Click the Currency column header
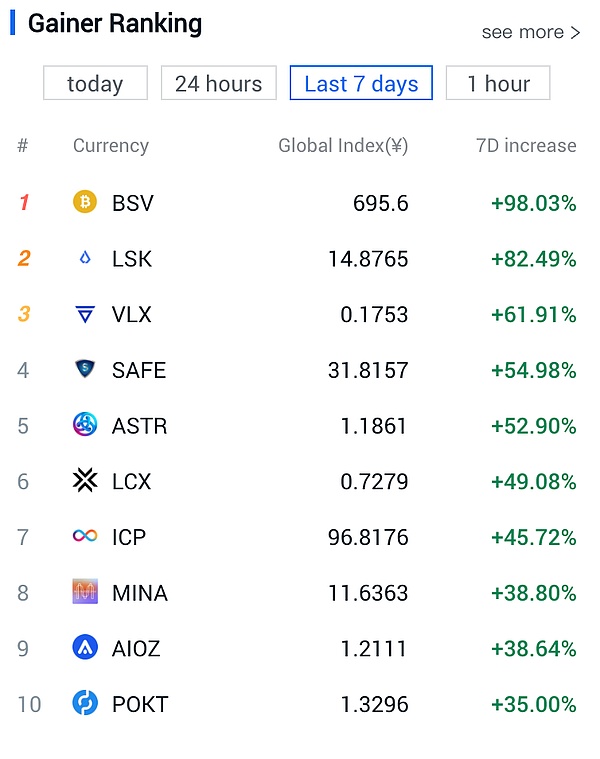Screen dimensions: 600x759 pyautogui.click(x=110, y=146)
